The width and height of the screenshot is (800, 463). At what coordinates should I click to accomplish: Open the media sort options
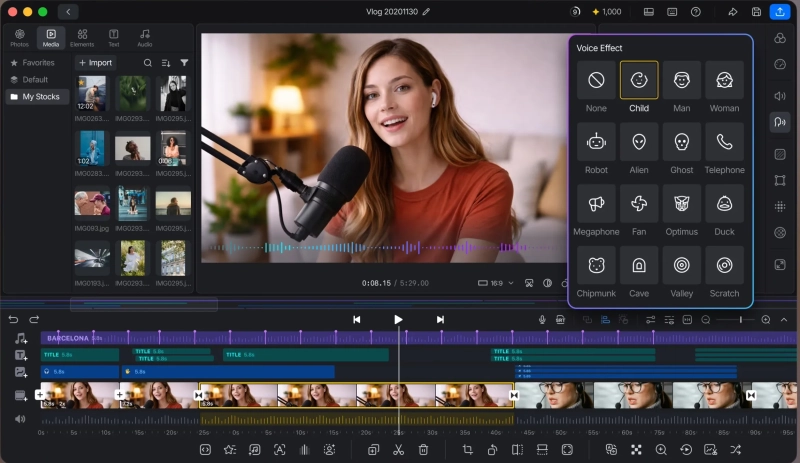point(166,63)
